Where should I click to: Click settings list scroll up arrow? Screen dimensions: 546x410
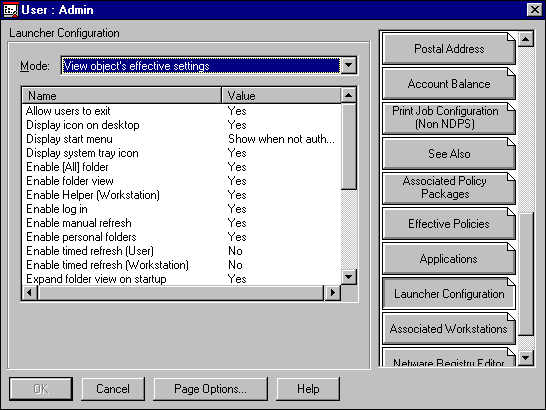349,95
